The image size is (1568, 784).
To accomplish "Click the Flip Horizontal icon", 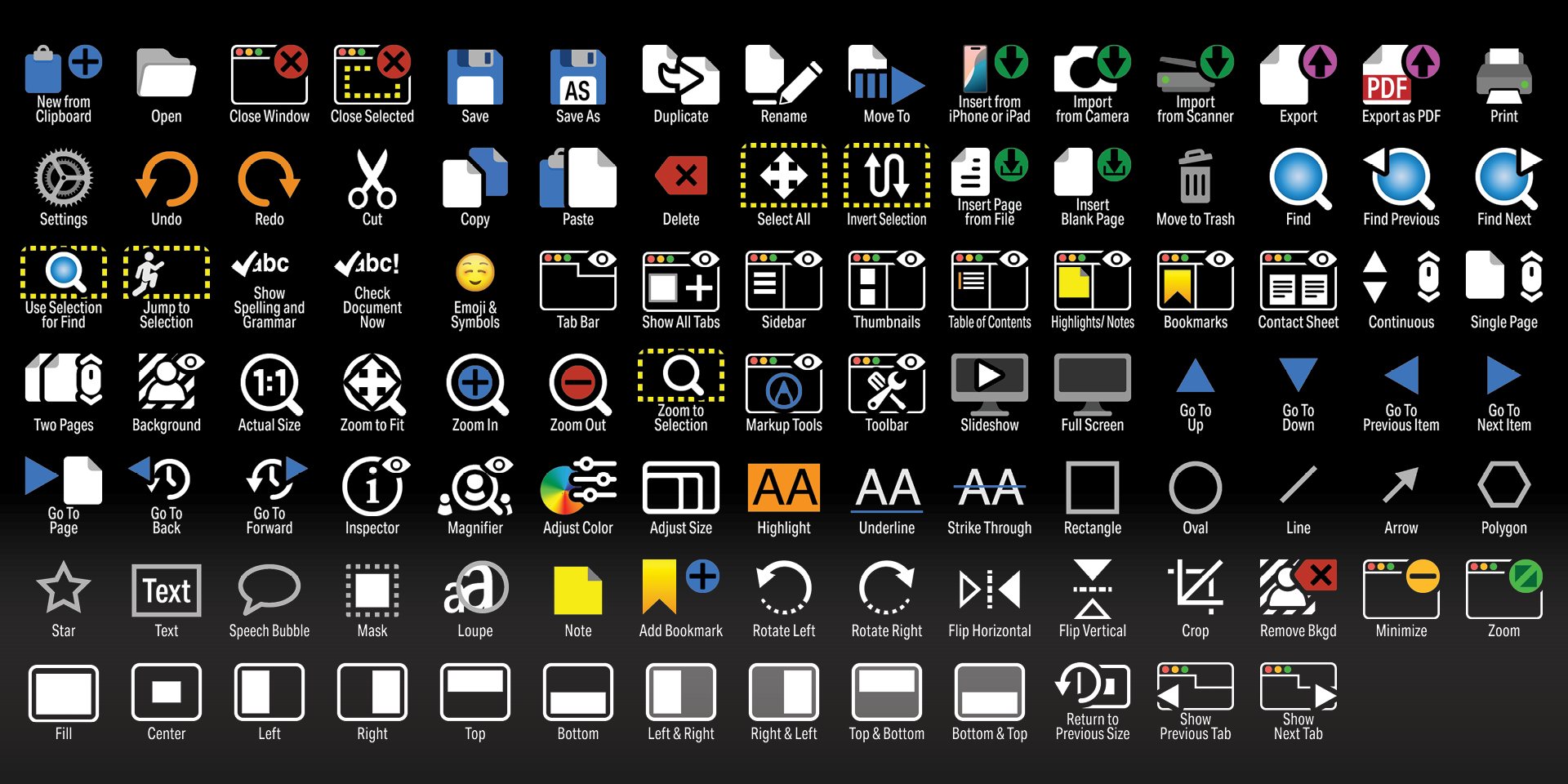I will pos(990,589).
